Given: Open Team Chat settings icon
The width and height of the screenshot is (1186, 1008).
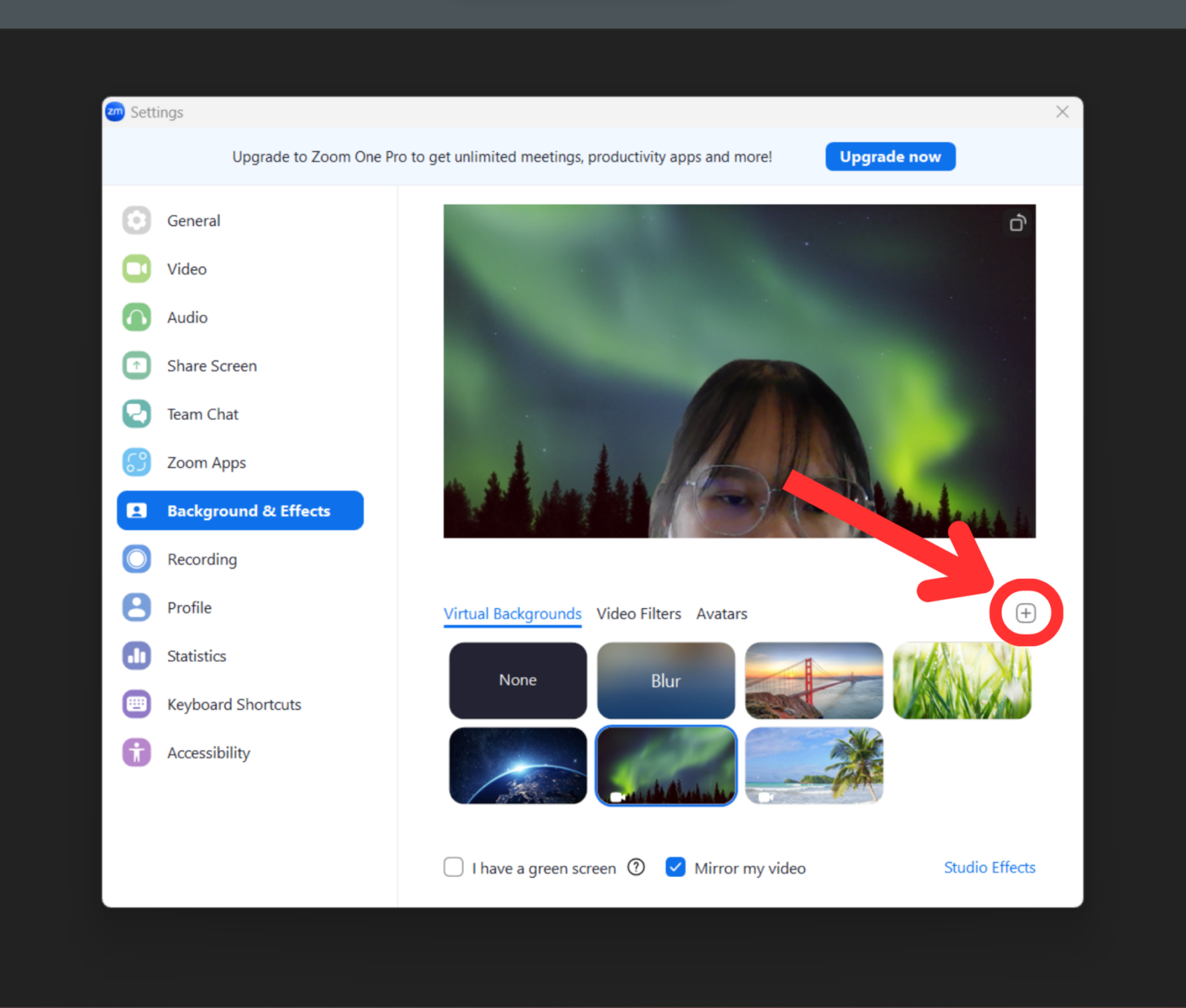Looking at the screenshot, I should (x=137, y=414).
